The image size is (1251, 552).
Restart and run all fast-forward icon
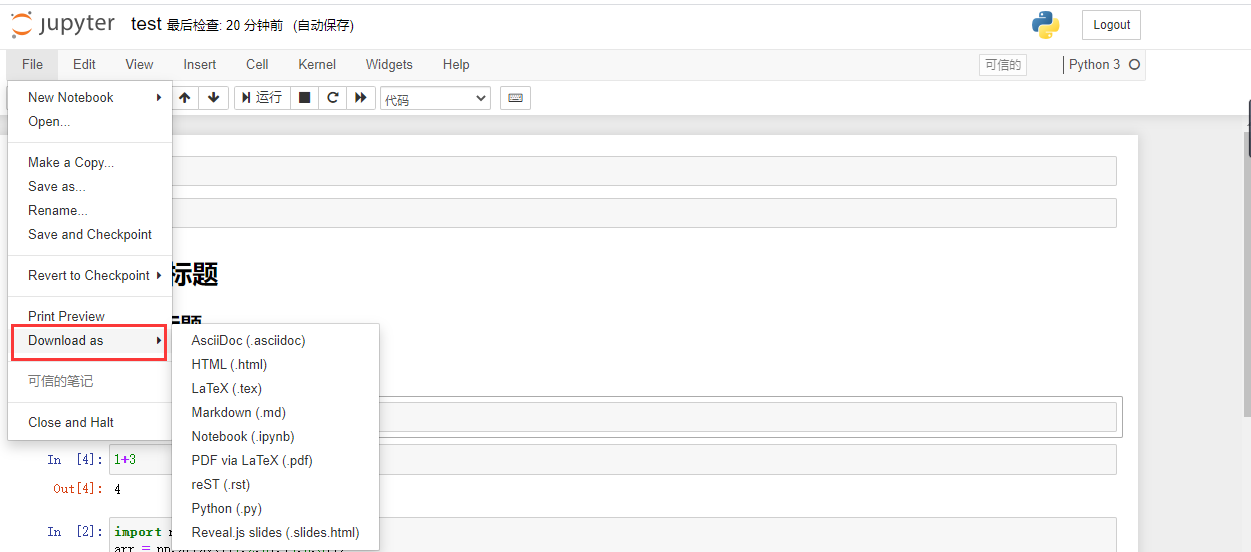coord(360,98)
